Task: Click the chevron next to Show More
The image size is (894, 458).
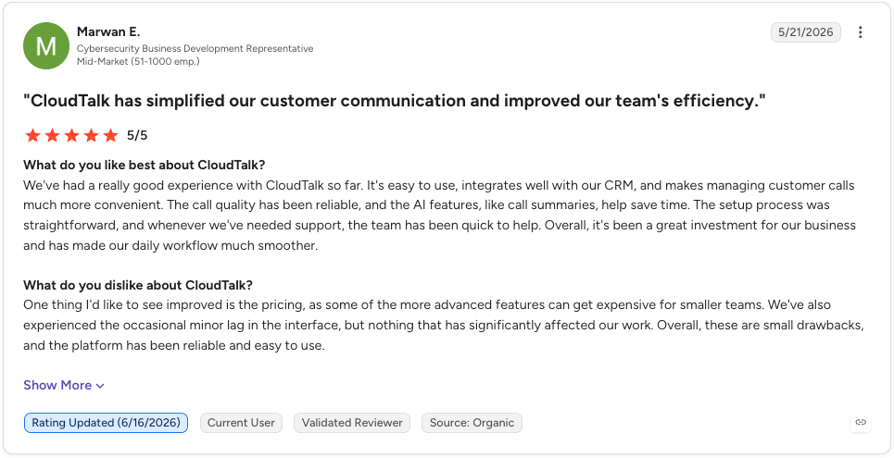Action: tap(100, 386)
